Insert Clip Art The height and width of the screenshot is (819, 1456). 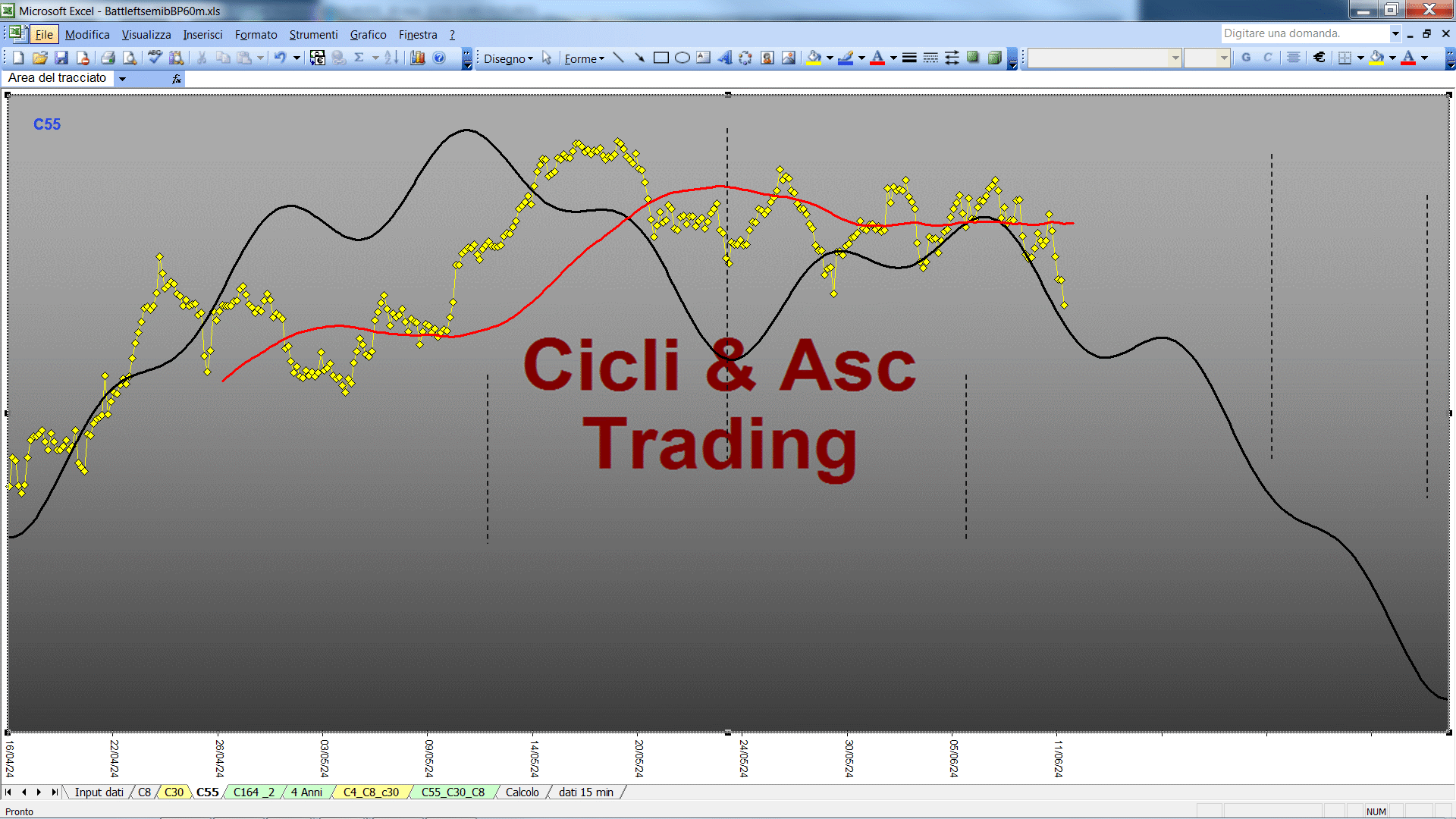[767, 58]
